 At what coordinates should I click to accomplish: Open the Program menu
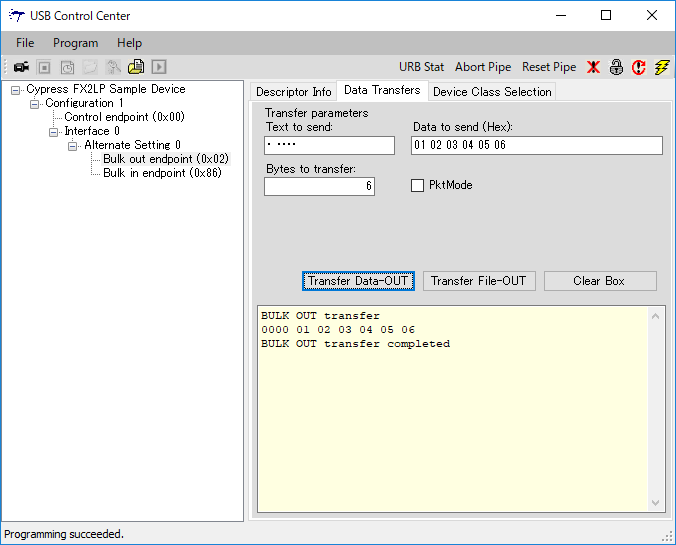click(75, 43)
